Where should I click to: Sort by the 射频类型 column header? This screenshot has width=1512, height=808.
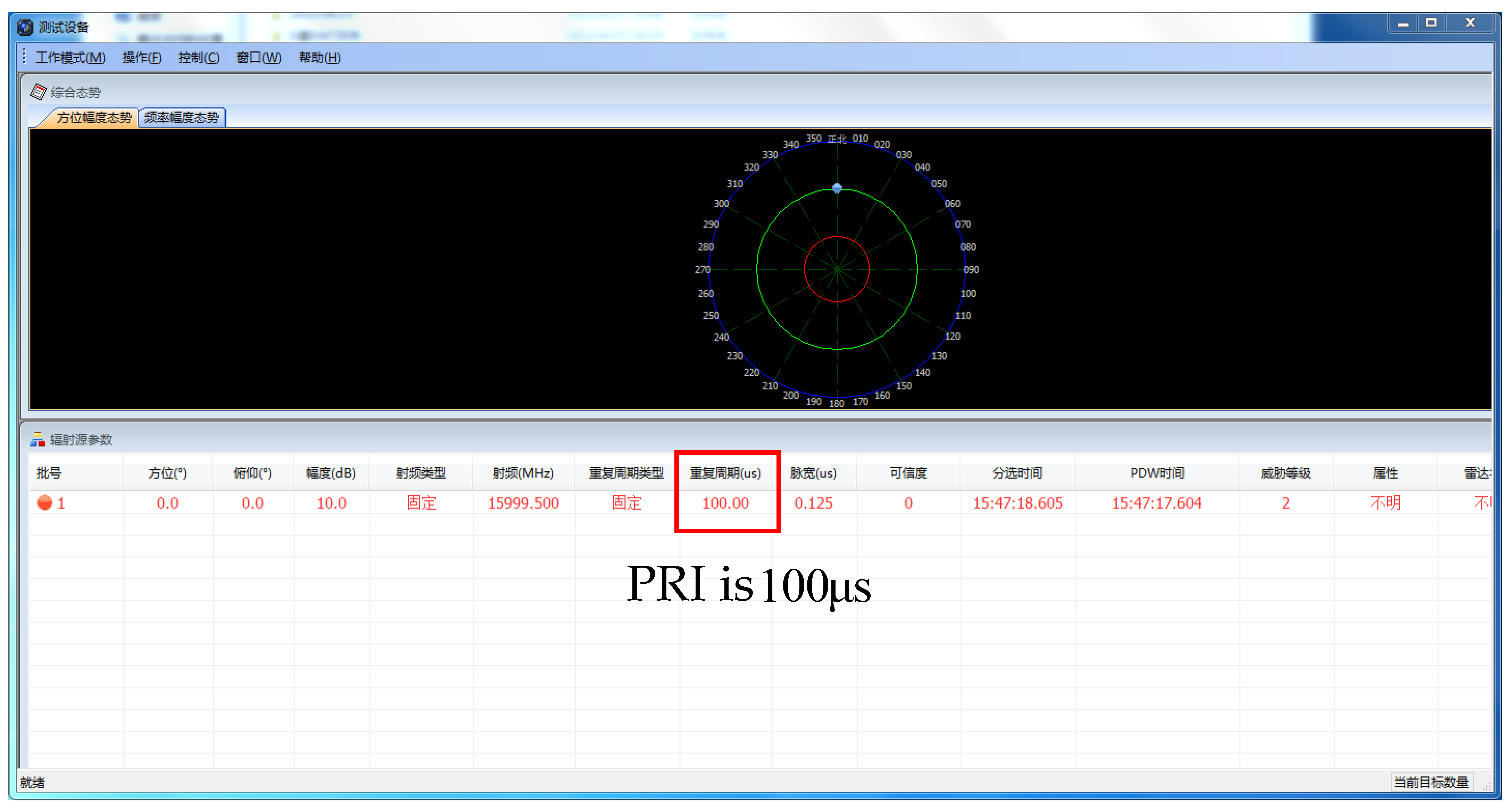pyautogui.click(x=421, y=473)
